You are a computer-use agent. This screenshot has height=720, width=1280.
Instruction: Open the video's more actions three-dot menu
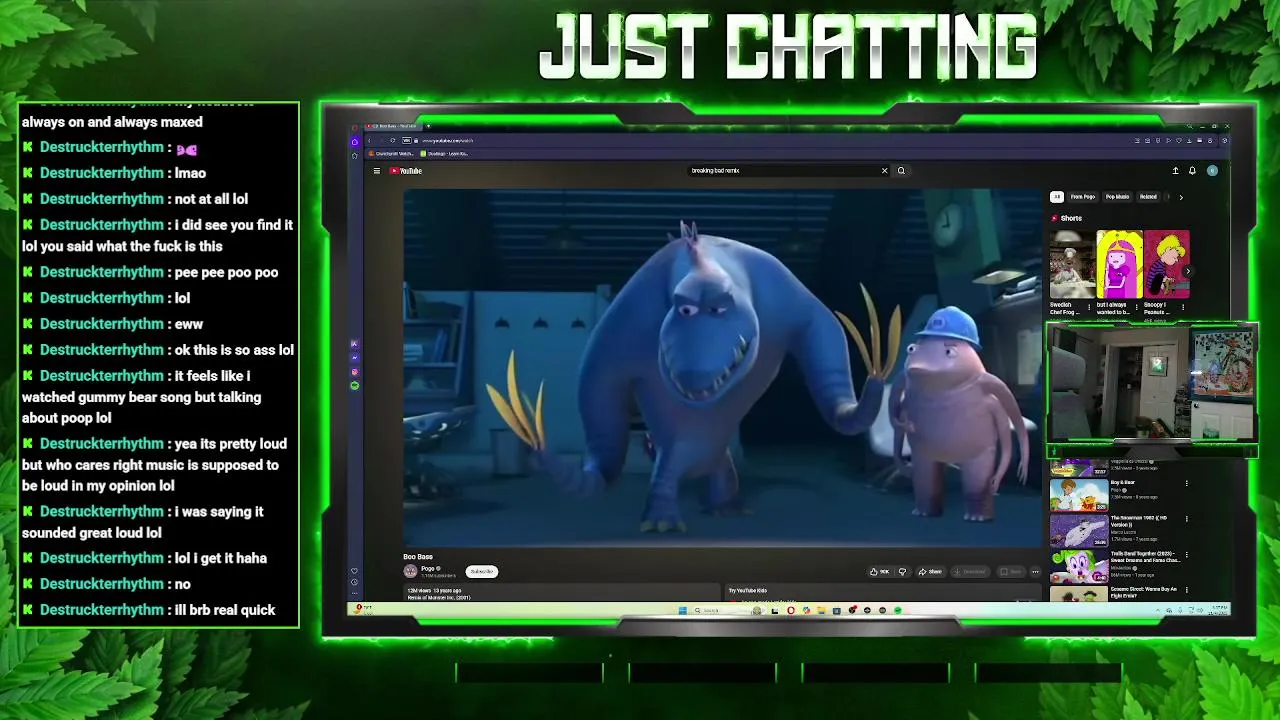coord(1035,572)
